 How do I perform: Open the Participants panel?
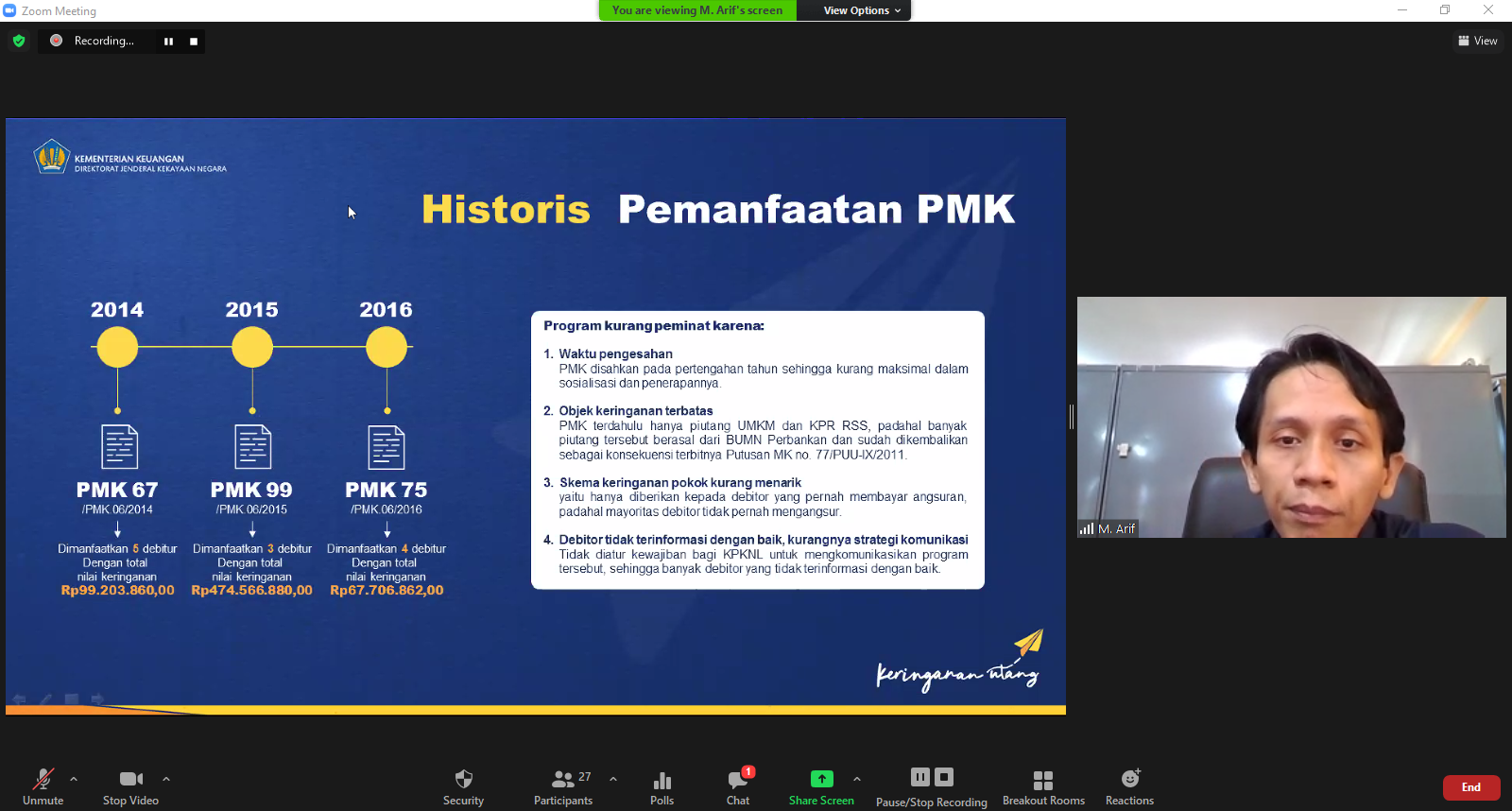[x=563, y=785]
